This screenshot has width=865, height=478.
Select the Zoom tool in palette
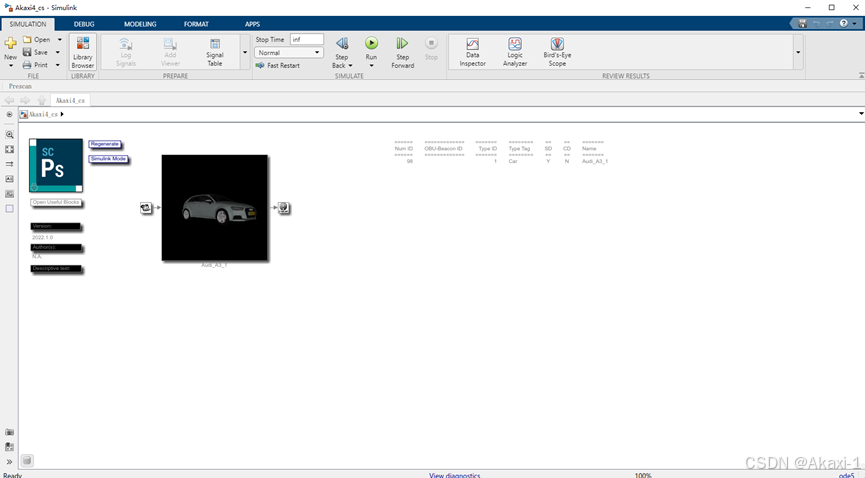click(x=9, y=135)
